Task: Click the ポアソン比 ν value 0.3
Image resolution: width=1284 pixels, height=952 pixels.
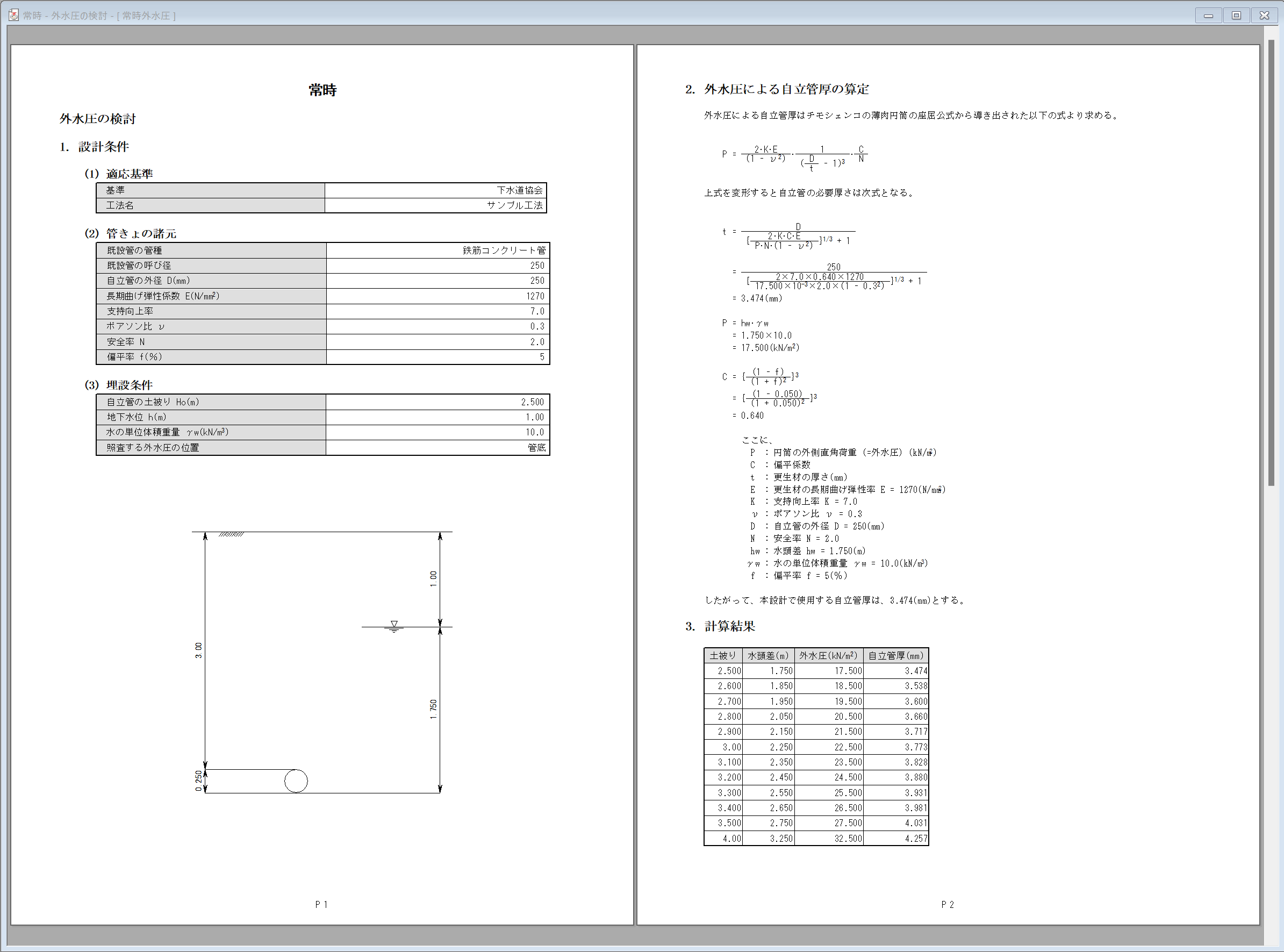Action: pyautogui.click(x=438, y=326)
